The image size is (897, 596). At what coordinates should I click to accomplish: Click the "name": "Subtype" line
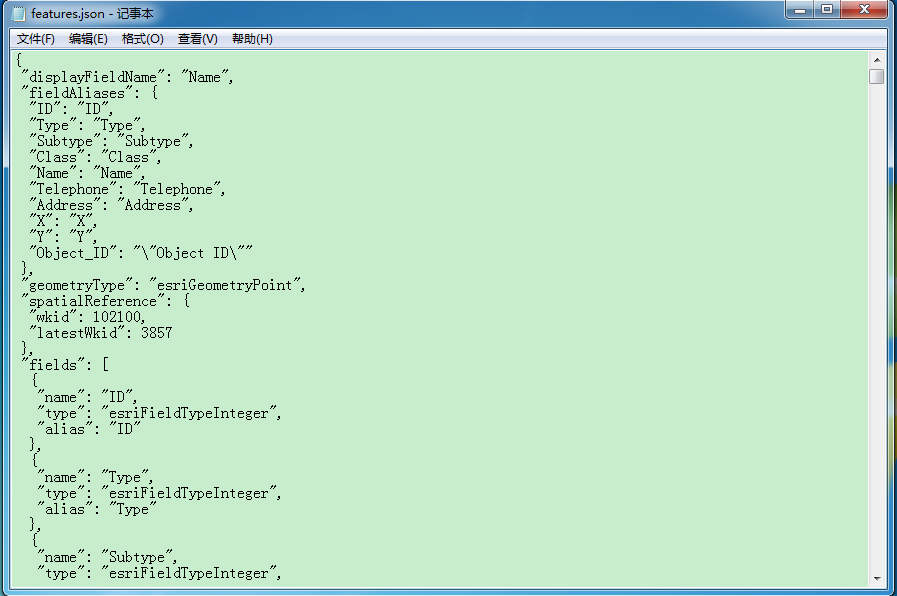point(107,558)
